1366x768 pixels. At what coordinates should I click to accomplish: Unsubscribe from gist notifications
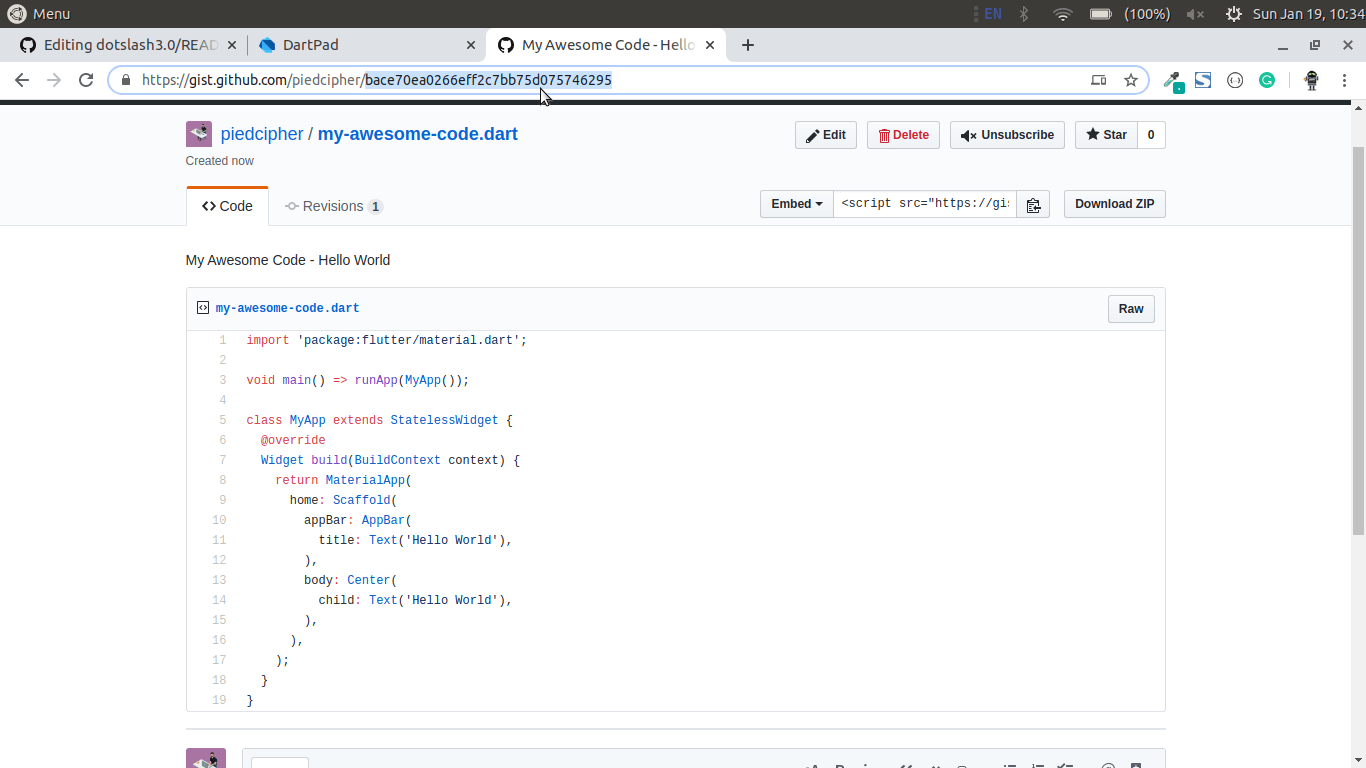pos(1007,135)
